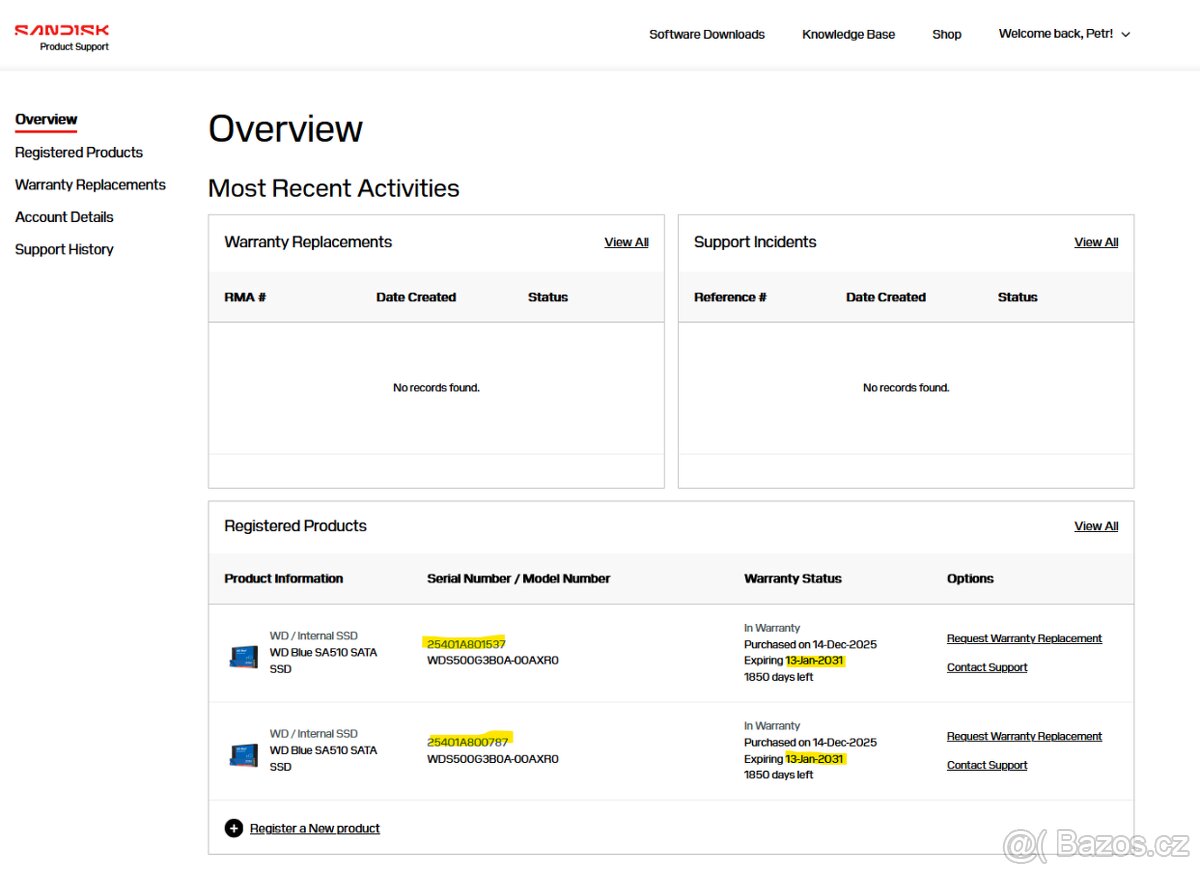The image size is (1200, 874).
Task: Click model number WDS500G3B0A-00AXR0 under serial 25401A801537
Action: (x=493, y=660)
